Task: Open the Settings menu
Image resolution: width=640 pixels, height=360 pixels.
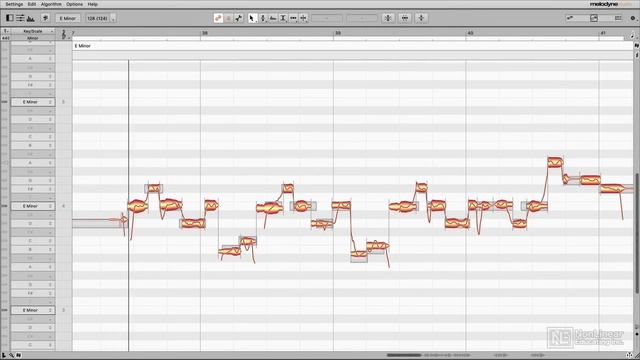Action: [x=14, y=4]
